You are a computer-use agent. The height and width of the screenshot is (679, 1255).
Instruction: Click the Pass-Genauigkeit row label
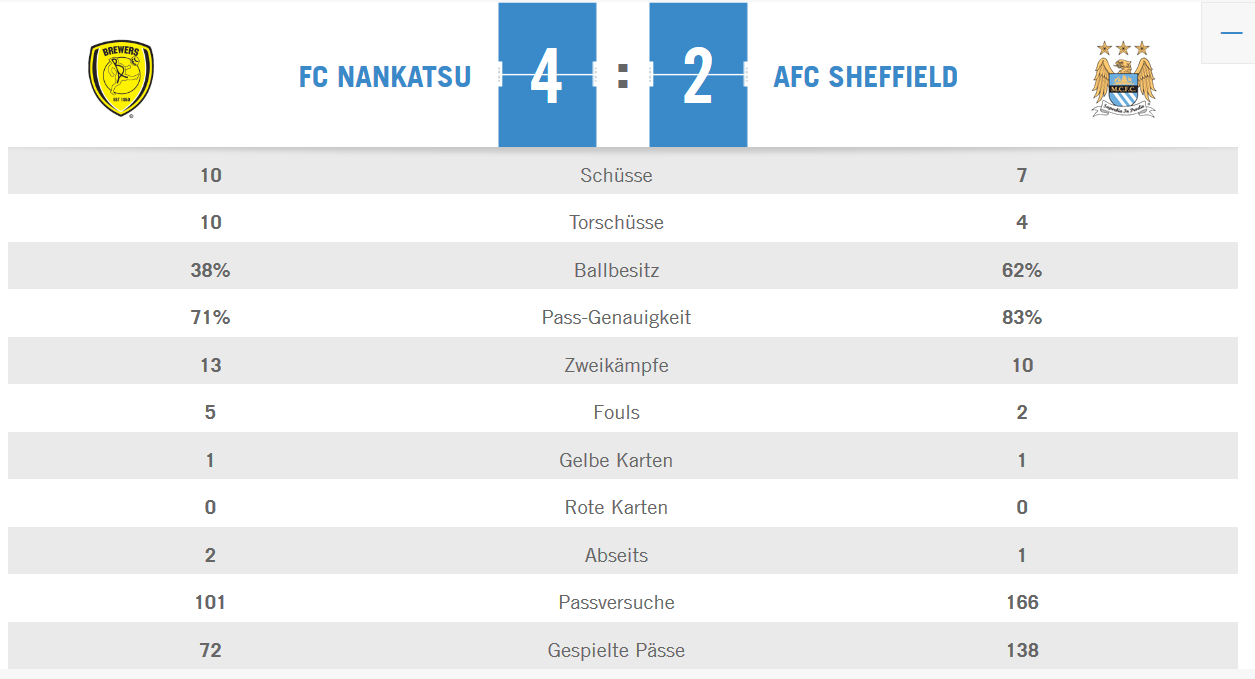click(x=616, y=318)
